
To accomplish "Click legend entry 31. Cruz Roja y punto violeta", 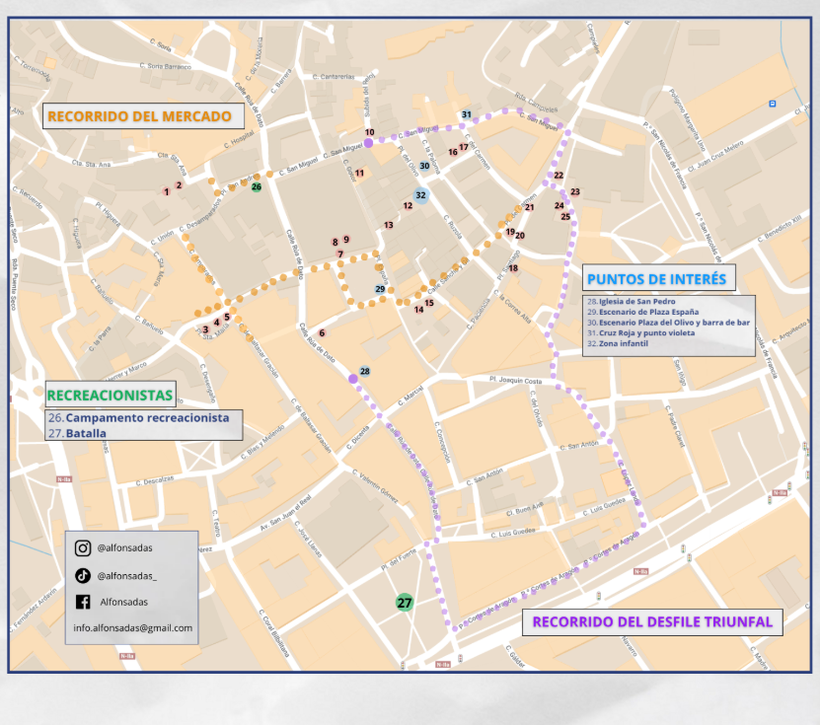I will click(x=641, y=333).
